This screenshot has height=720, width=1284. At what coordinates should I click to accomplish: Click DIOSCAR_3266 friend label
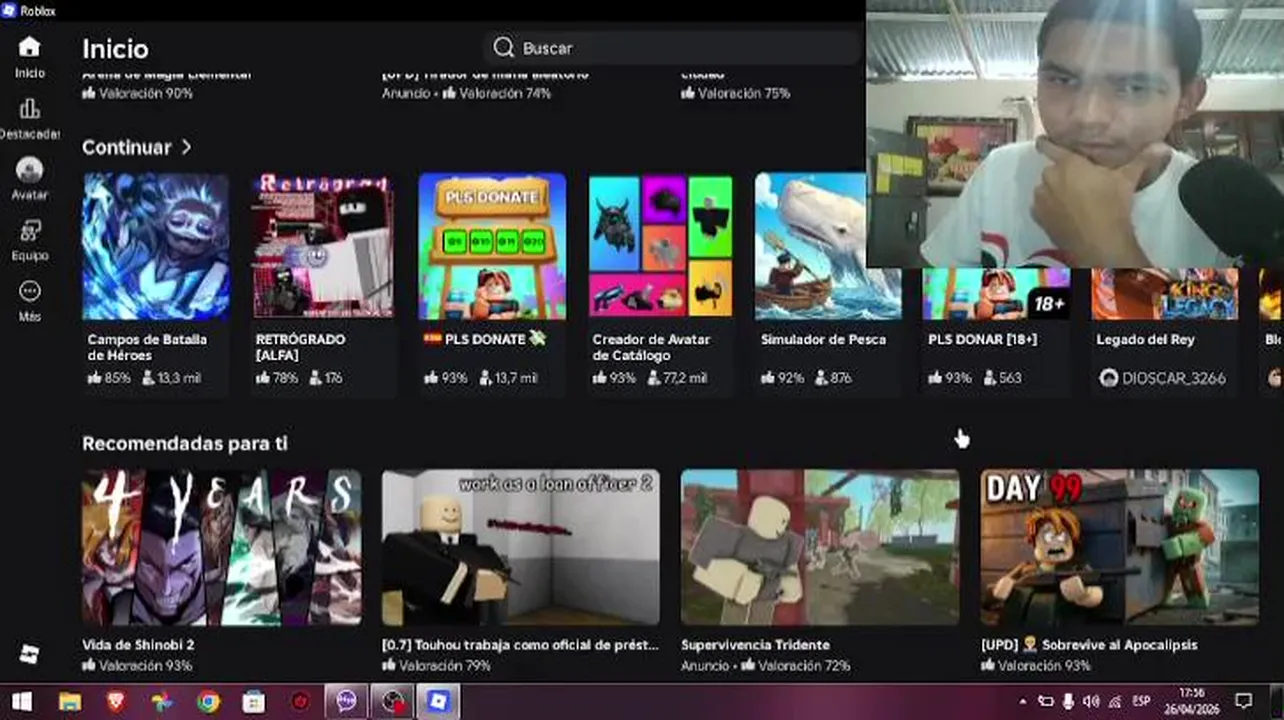(1162, 378)
